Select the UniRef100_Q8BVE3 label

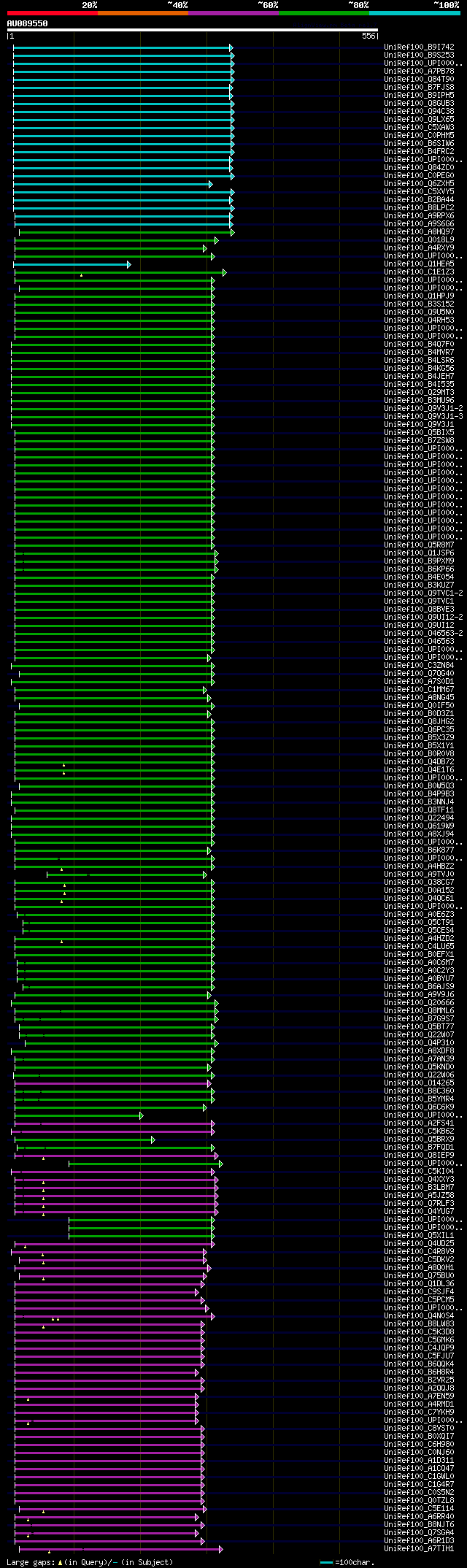tap(419, 609)
